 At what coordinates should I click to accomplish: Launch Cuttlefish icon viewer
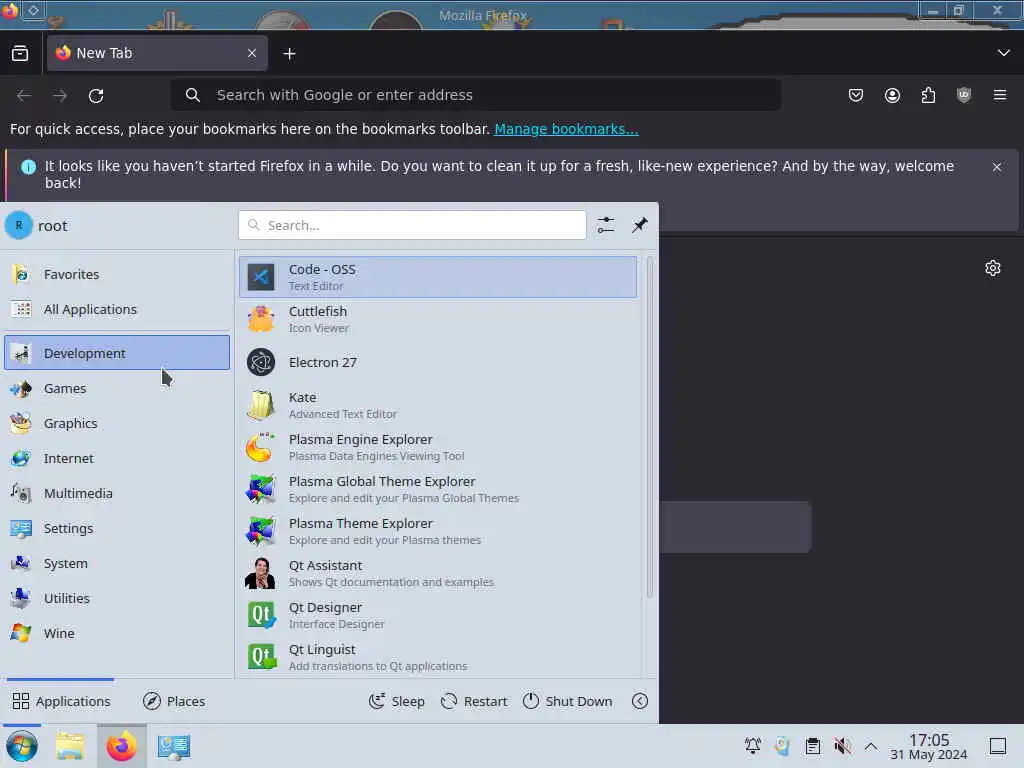438,319
